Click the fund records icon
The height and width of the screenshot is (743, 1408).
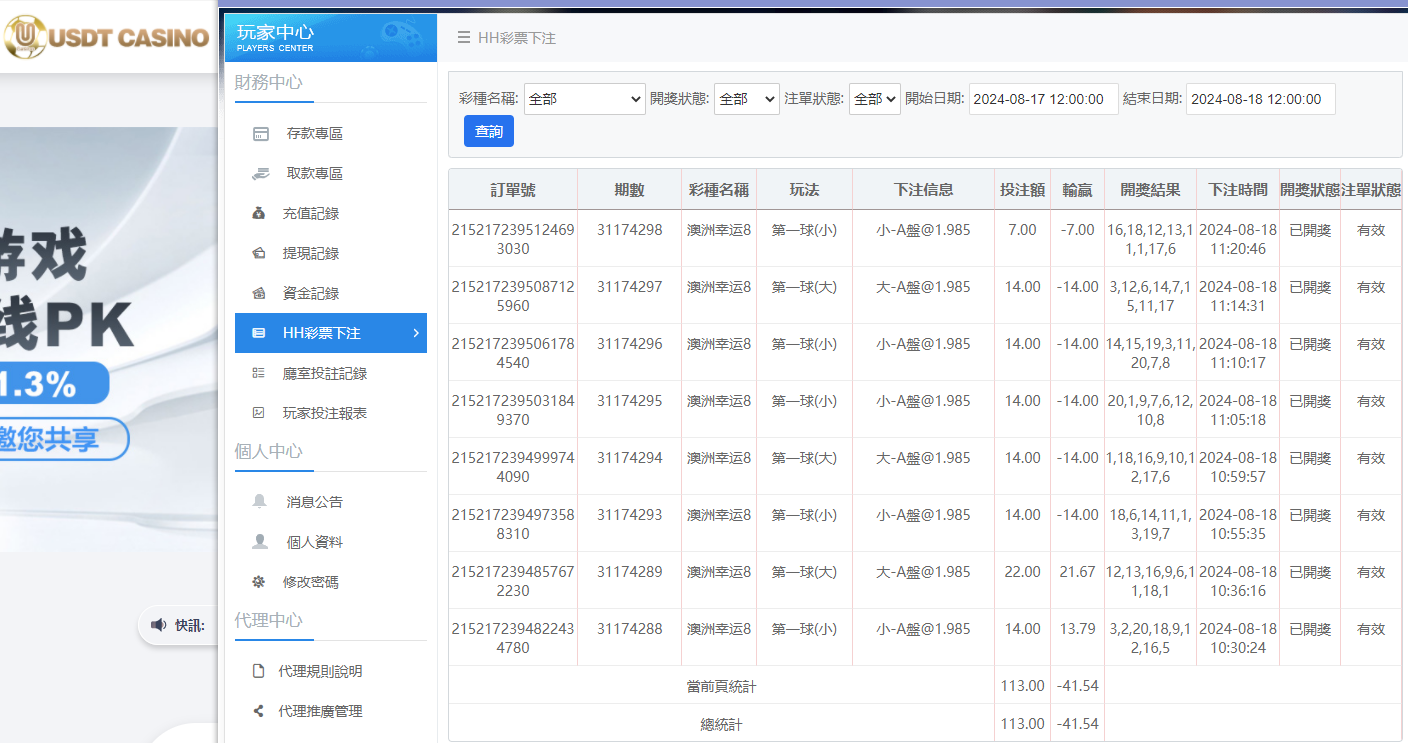[x=260, y=294]
